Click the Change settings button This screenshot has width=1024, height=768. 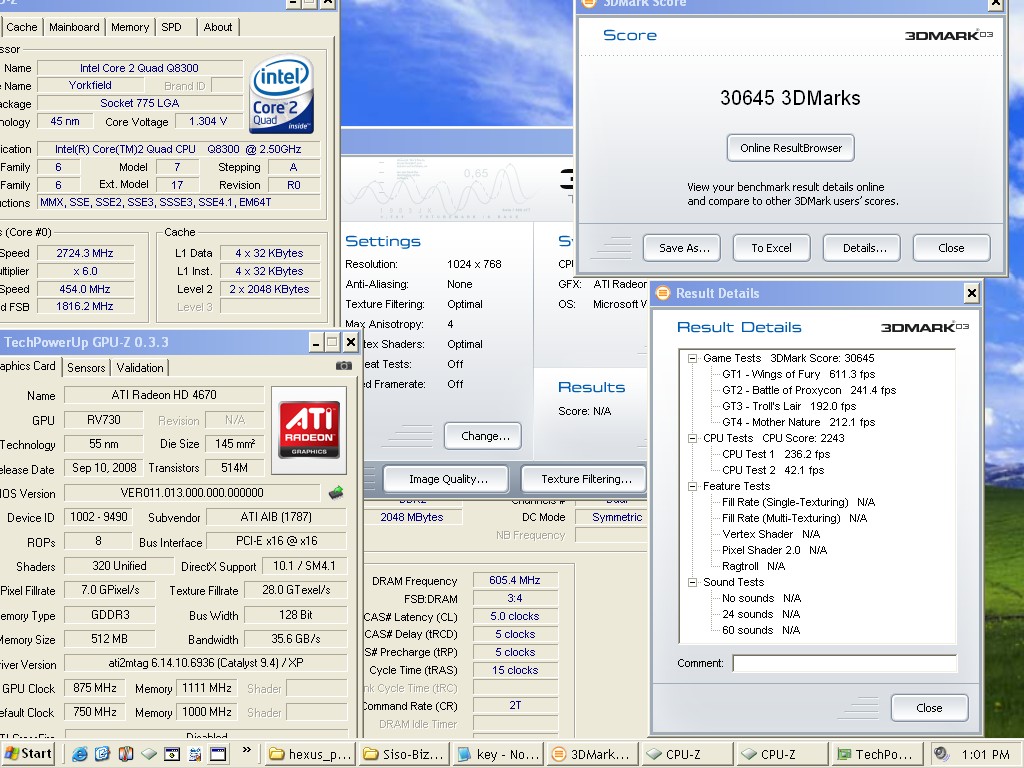[x=483, y=436]
